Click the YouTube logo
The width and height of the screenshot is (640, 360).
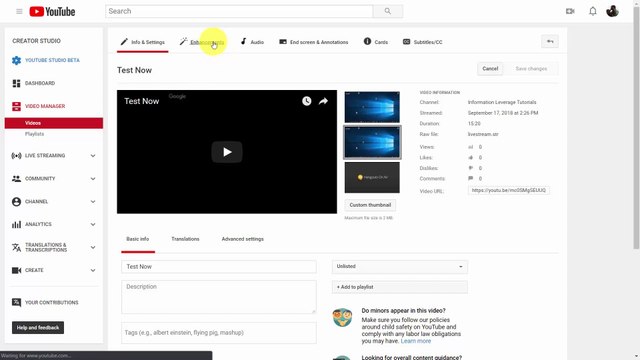(x=52, y=11)
